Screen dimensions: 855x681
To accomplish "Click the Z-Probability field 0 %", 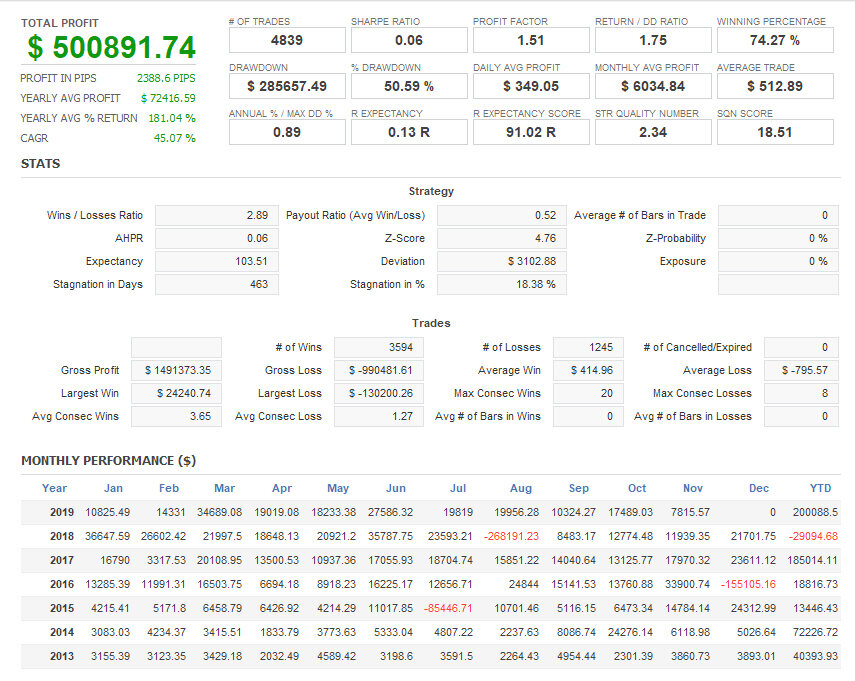I will pos(778,238).
